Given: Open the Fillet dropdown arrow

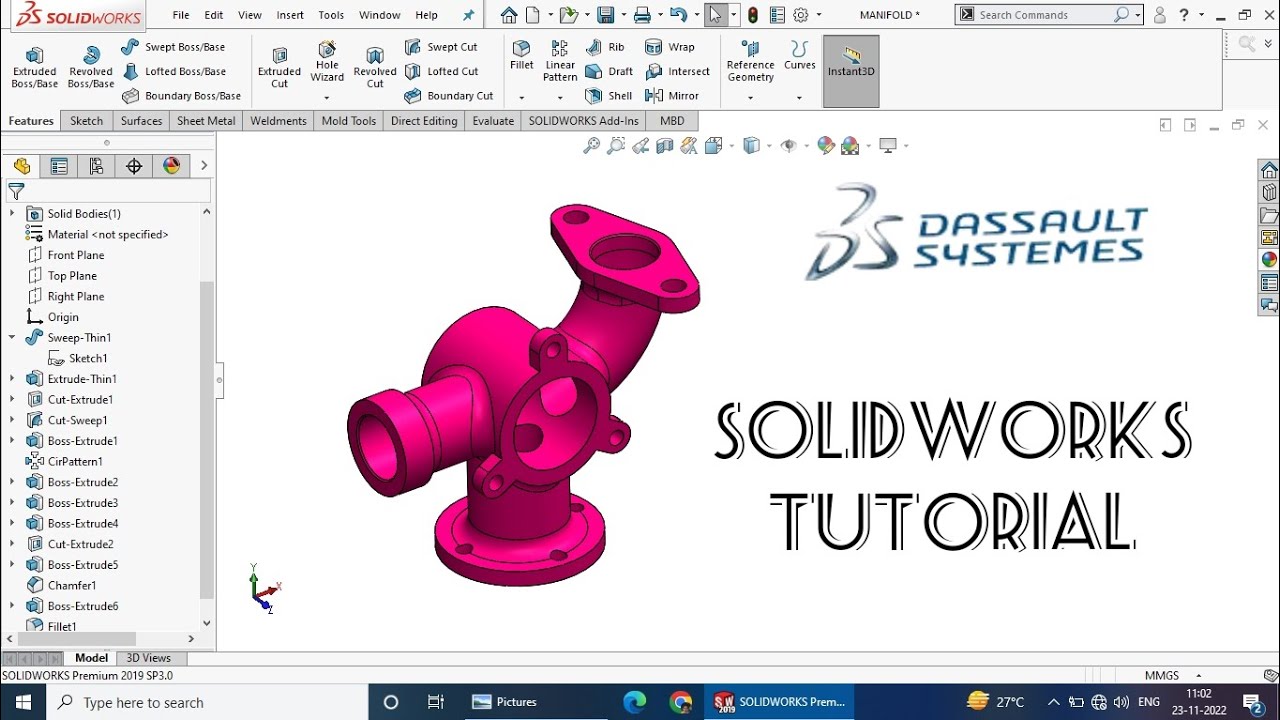Looking at the screenshot, I should tap(521, 98).
